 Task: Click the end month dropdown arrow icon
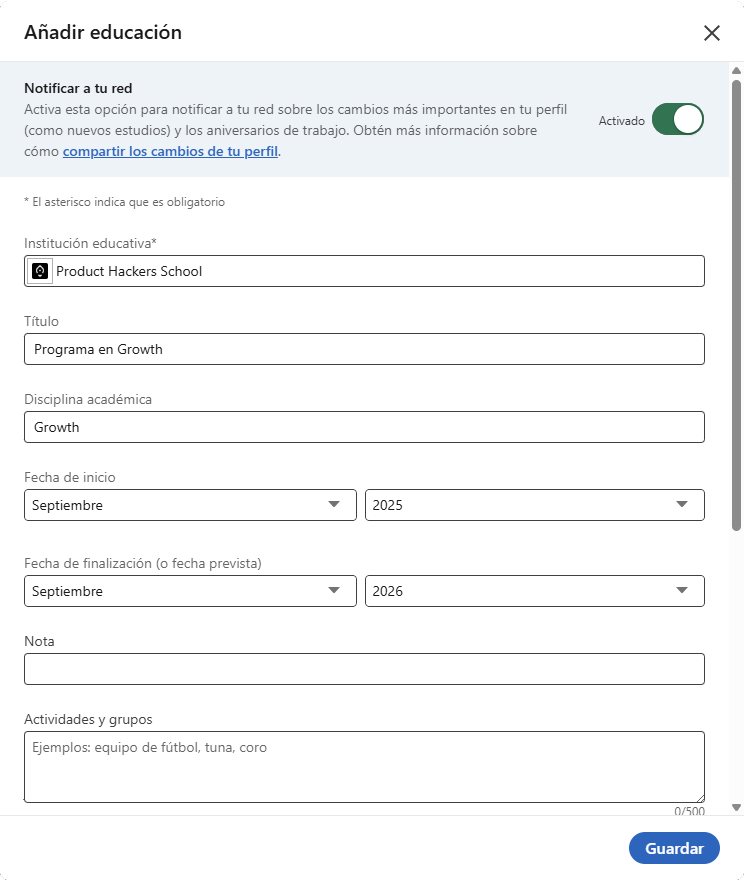pos(334,590)
